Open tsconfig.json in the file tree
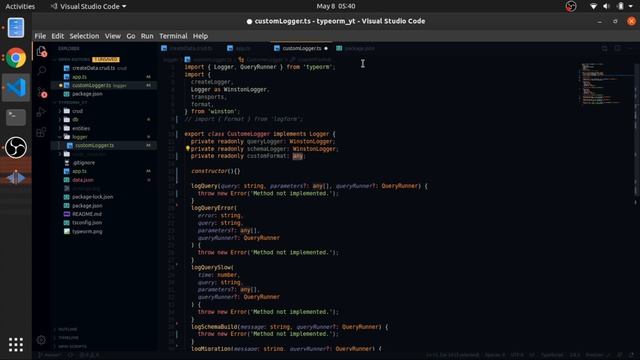This screenshot has width=640, height=360. click(87, 222)
